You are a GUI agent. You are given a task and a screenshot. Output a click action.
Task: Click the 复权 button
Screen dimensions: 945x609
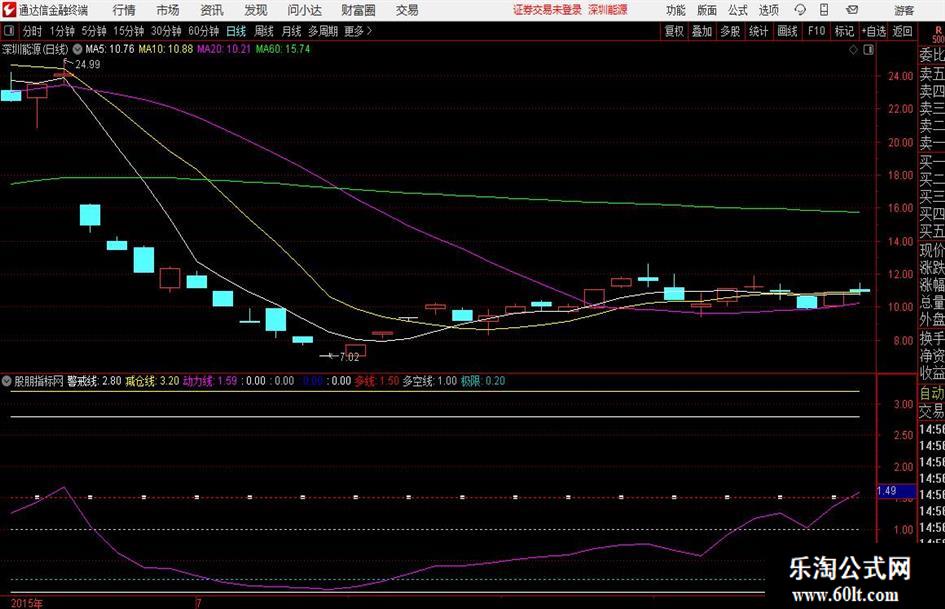(x=674, y=31)
